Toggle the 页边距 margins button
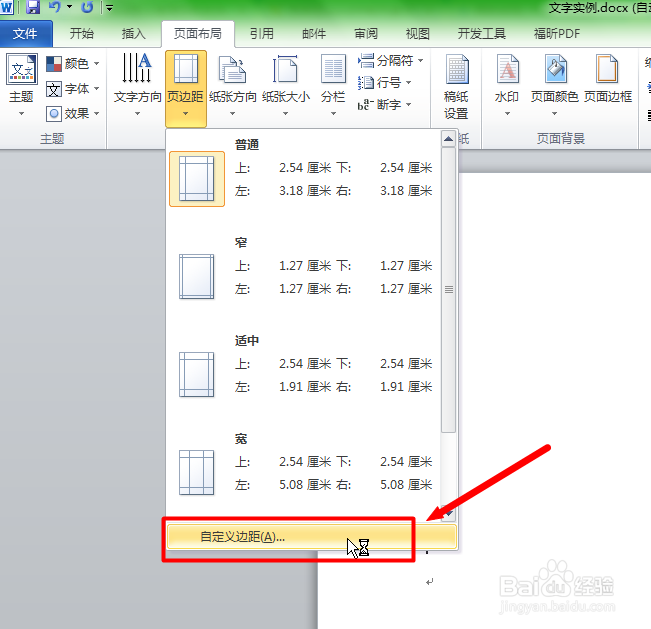Viewport: 651px width, 629px height. pos(186,88)
